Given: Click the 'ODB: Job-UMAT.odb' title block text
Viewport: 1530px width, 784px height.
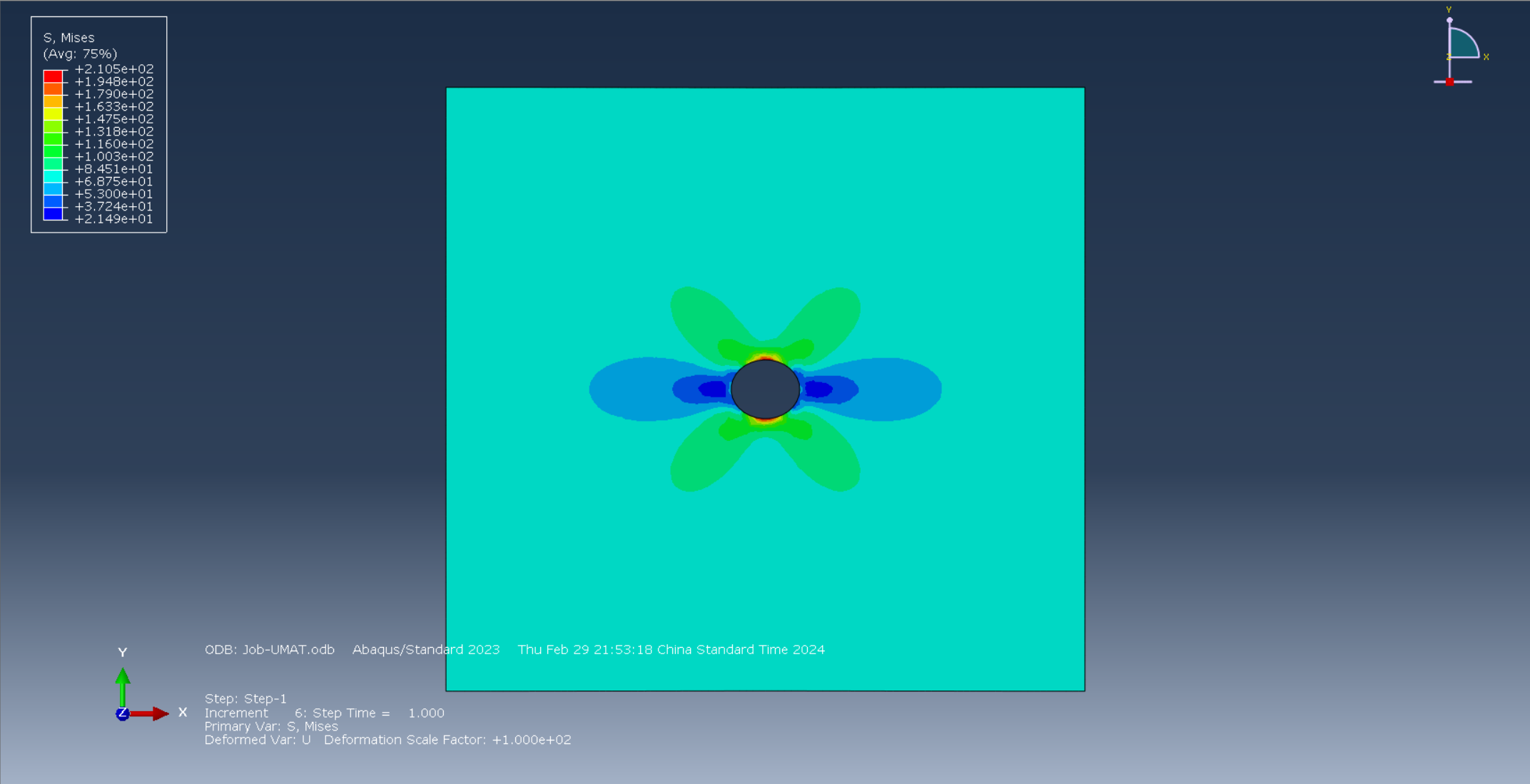Looking at the screenshot, I should pyautogui.click(x=270, y=650).
